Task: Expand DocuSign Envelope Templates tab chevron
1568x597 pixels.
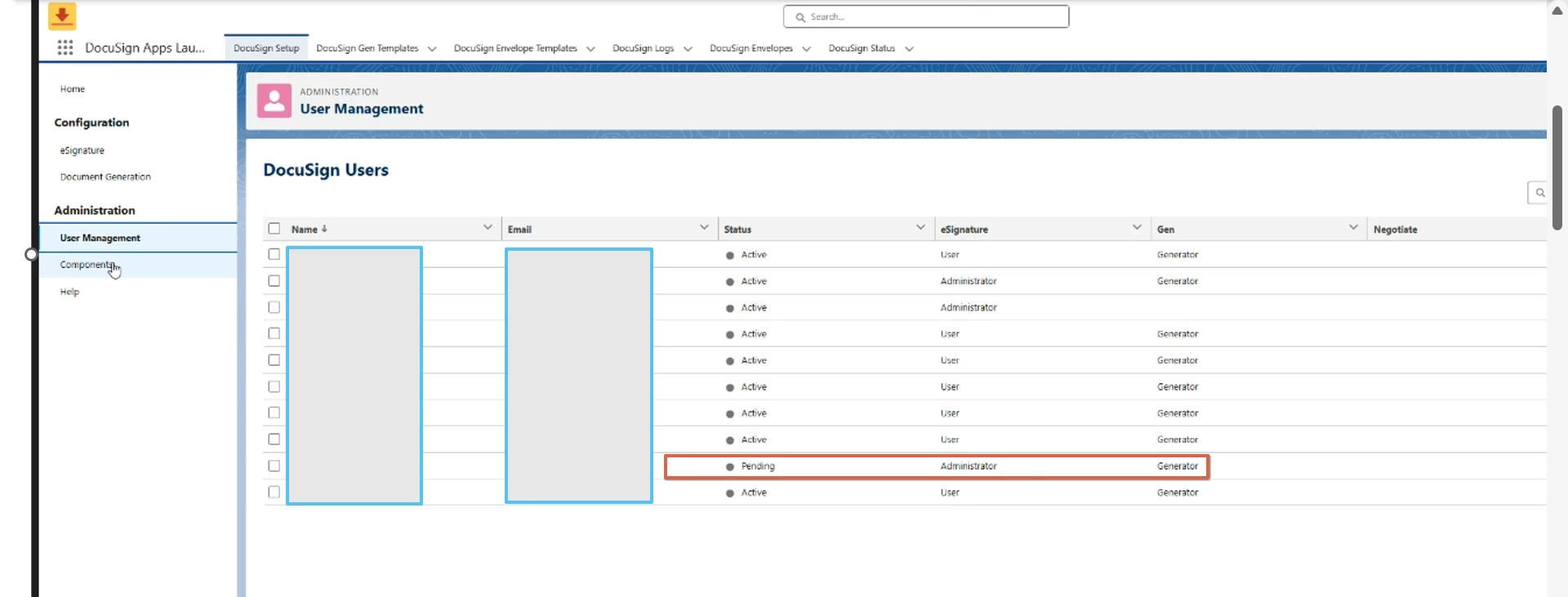Action: (590, 49)
